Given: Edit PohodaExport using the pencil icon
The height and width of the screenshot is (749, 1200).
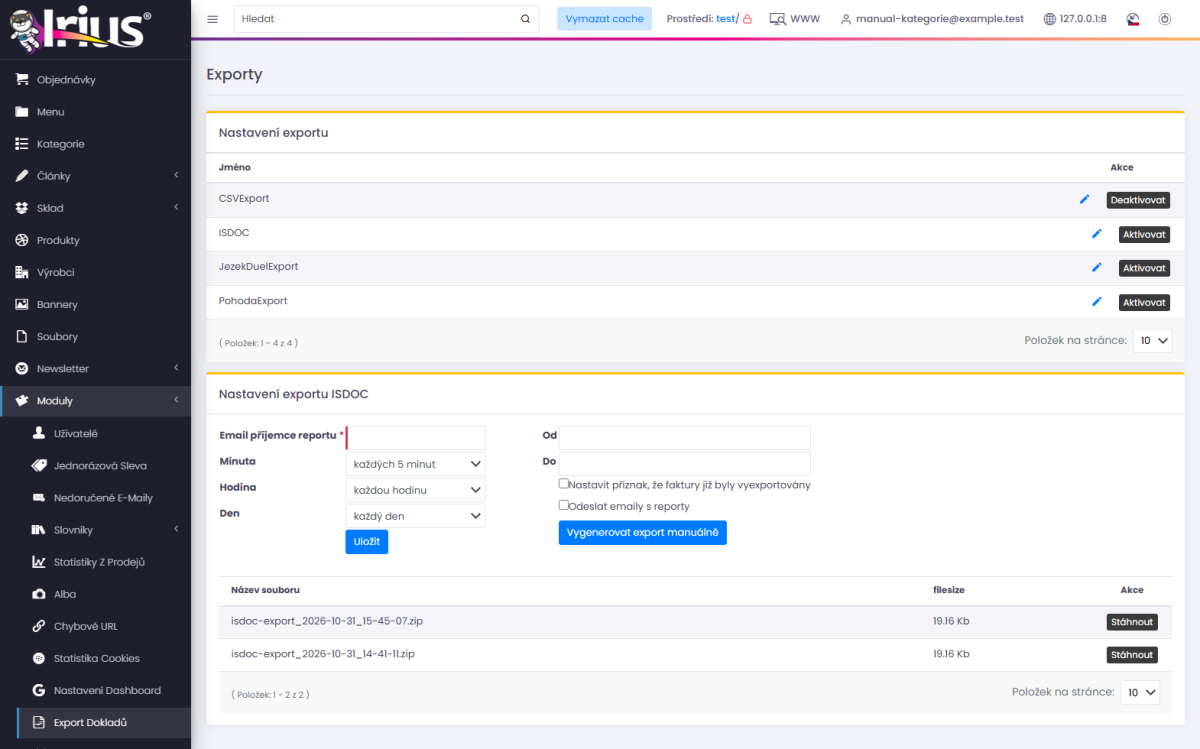Looking at the screenshot, I should (x=1096, y=302).
